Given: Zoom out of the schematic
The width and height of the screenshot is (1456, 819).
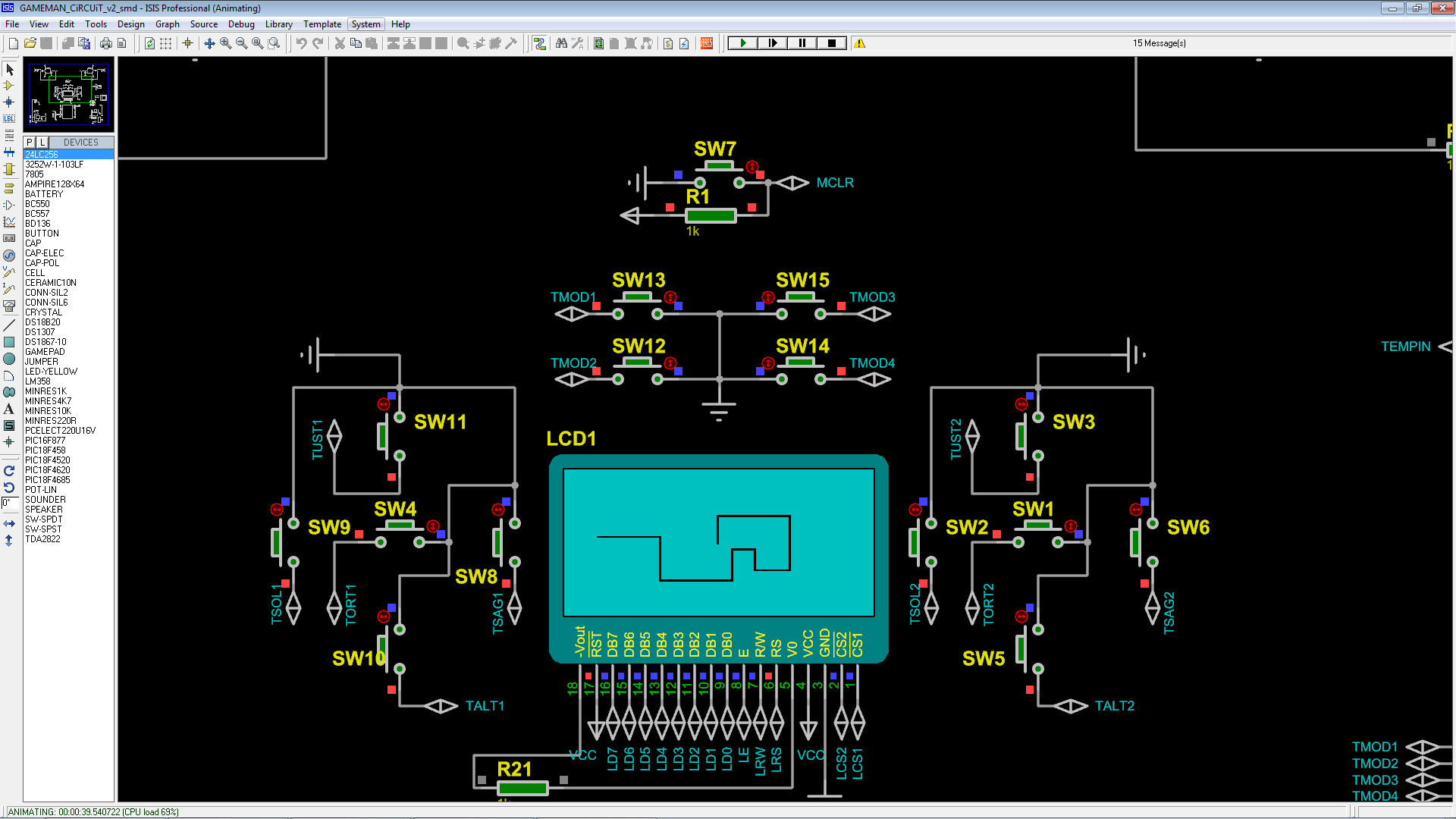Looking at the screenshot, I should tap(241, 43).
